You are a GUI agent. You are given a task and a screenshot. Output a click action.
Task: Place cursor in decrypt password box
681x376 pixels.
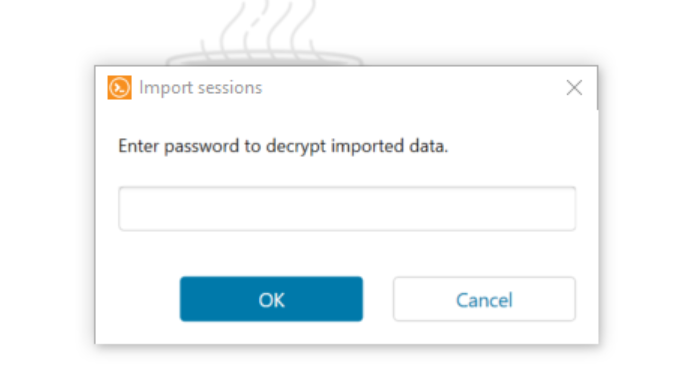(x=347, y=208)
